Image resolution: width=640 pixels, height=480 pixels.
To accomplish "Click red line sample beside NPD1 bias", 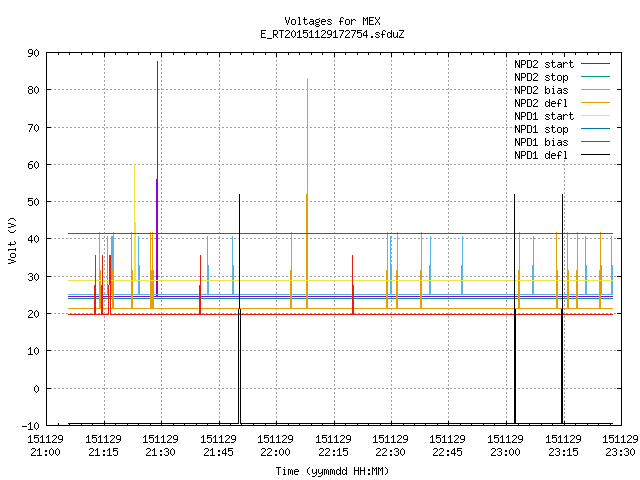I will [595, 142].
